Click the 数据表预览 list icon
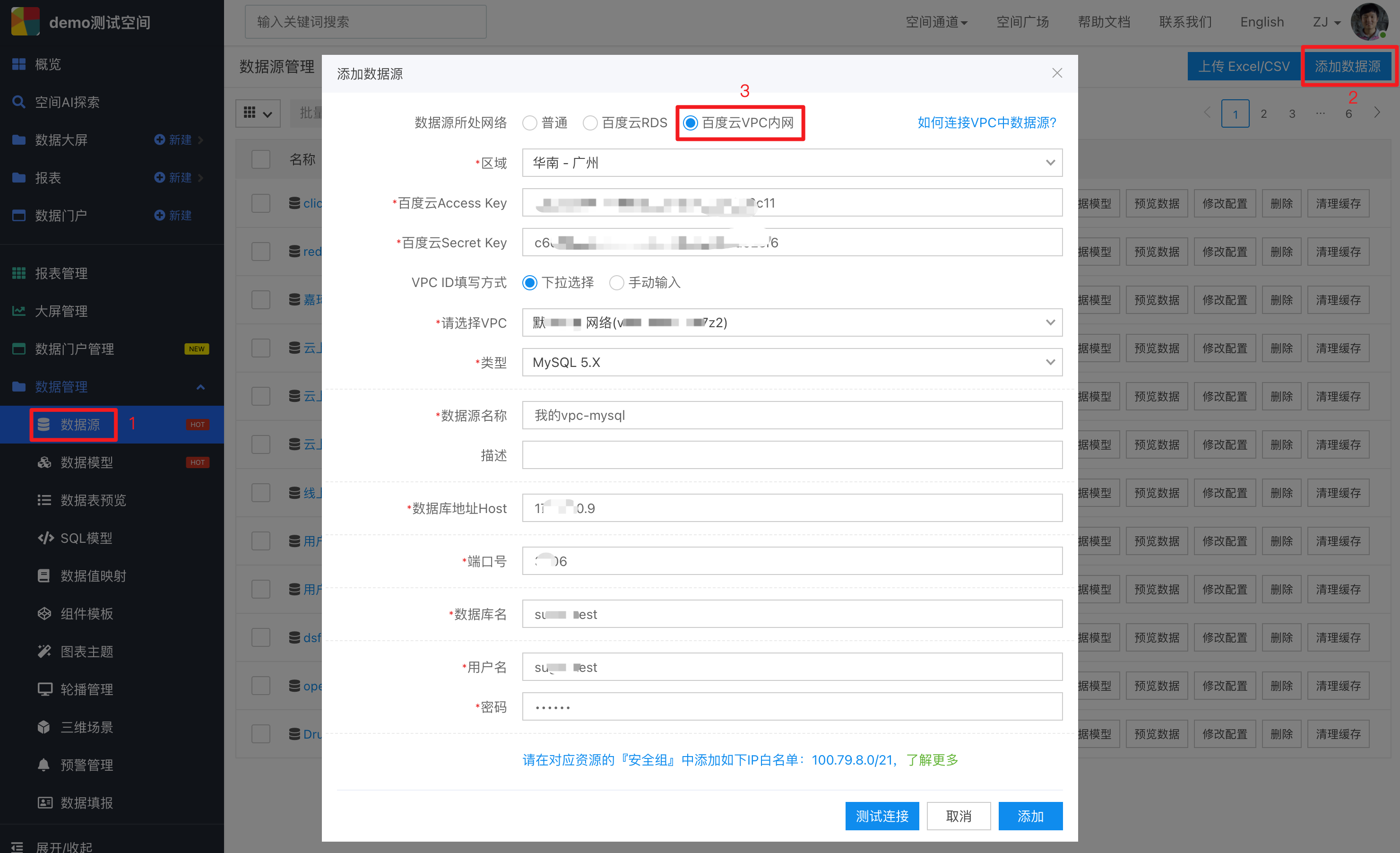The image size is (1400, 853). coord(44,500)
